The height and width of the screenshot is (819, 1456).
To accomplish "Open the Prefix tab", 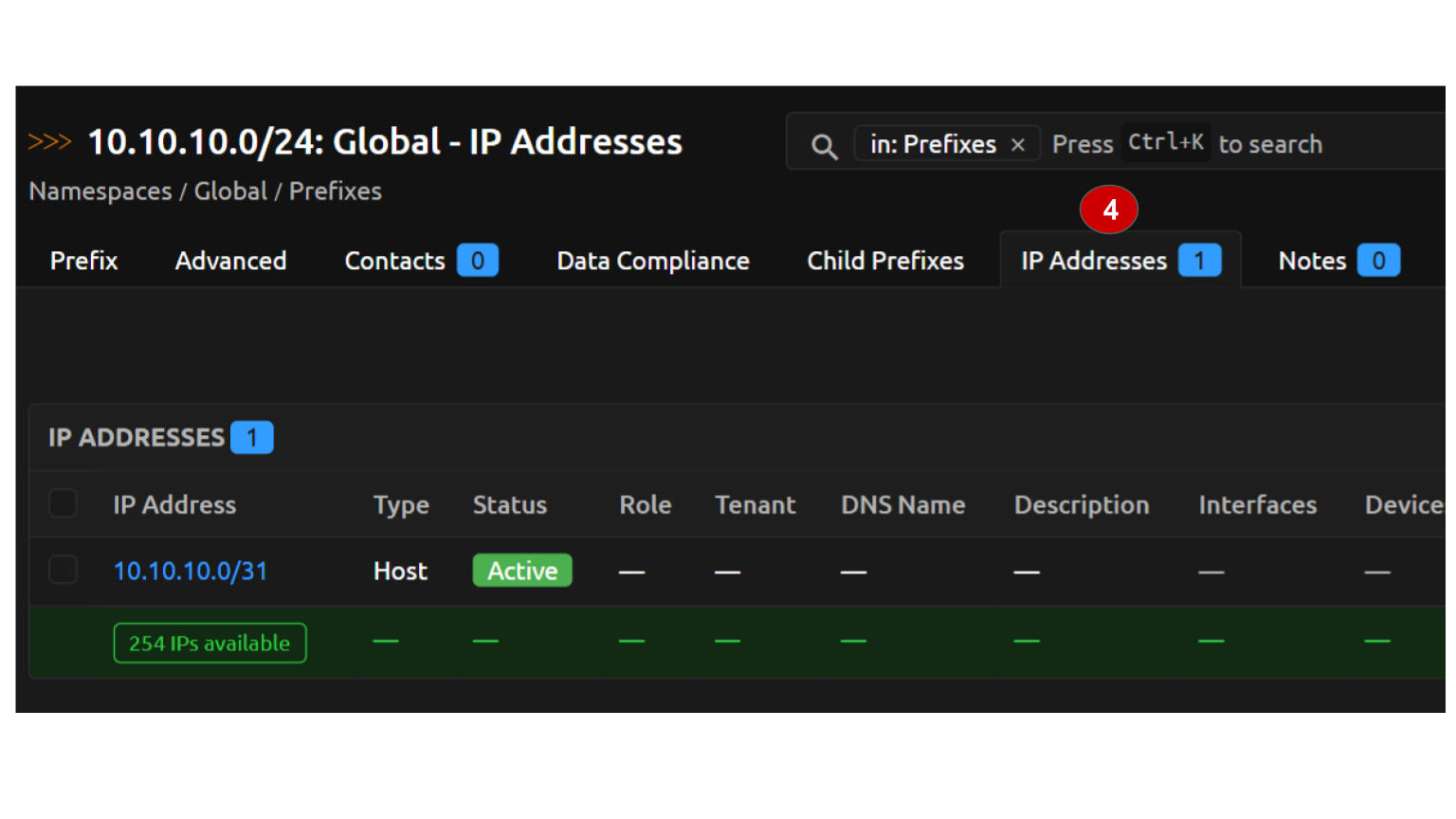I will pos(83,261).
